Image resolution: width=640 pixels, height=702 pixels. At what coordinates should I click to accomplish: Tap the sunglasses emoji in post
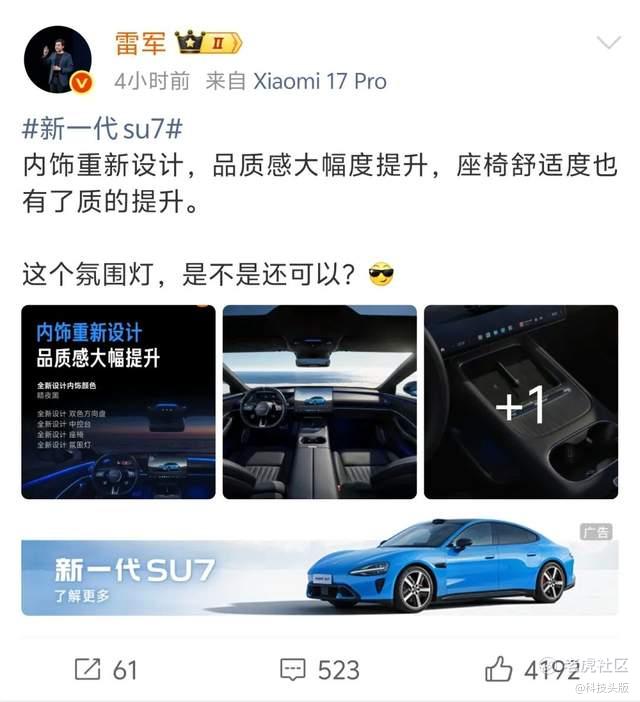(x=381, y=274)
